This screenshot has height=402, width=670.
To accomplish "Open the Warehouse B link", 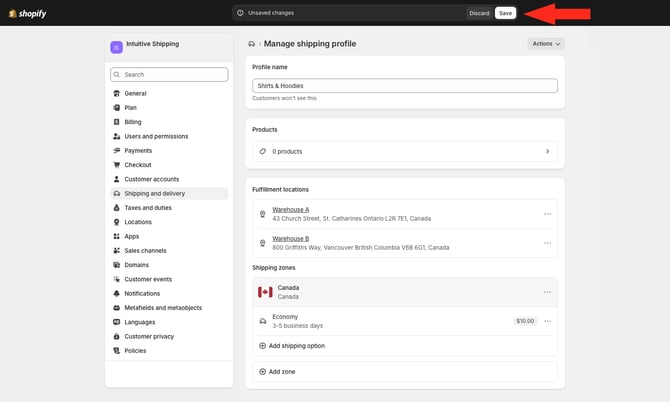I will click(x=291, y=239).
